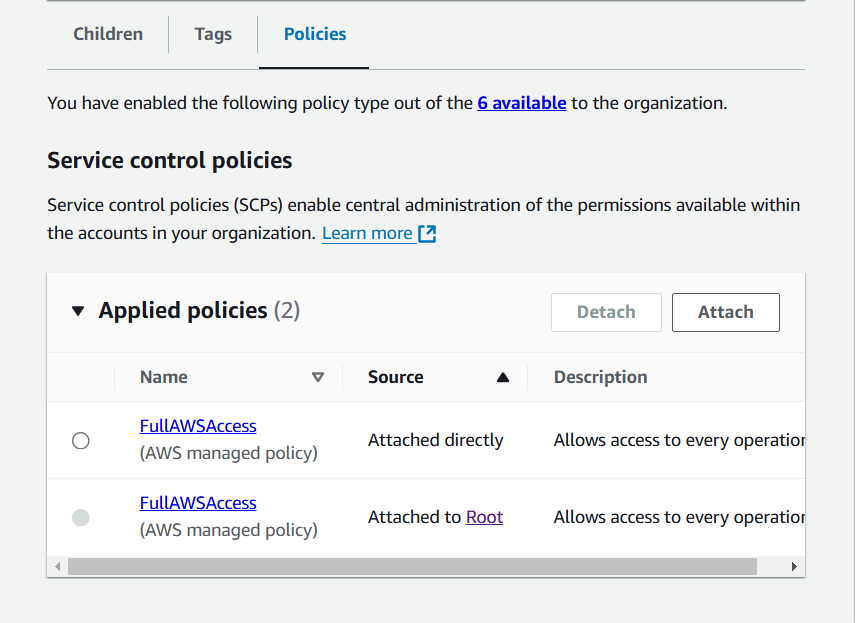Screen dimensions: 856x623
Task: Open the Root link in Source column
Action: (x=484, y=517)
